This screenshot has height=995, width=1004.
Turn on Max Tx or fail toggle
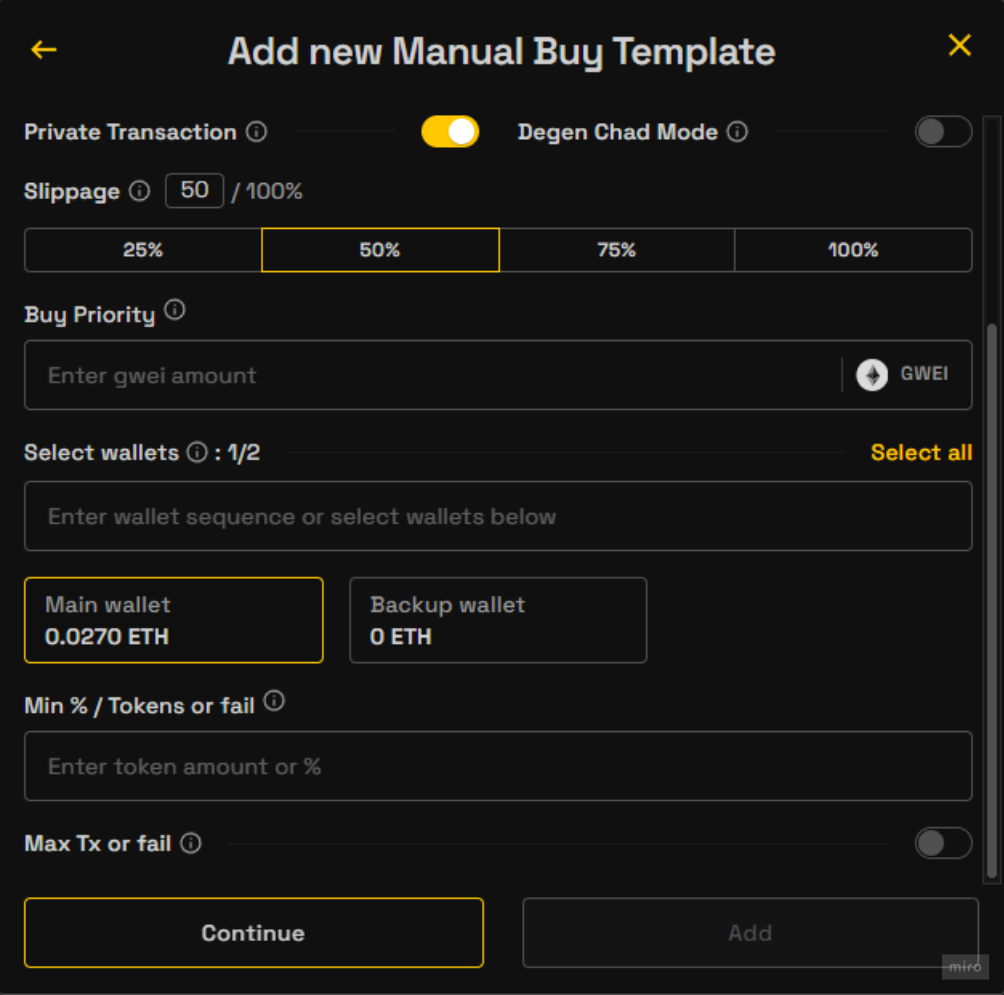(943, 843)
